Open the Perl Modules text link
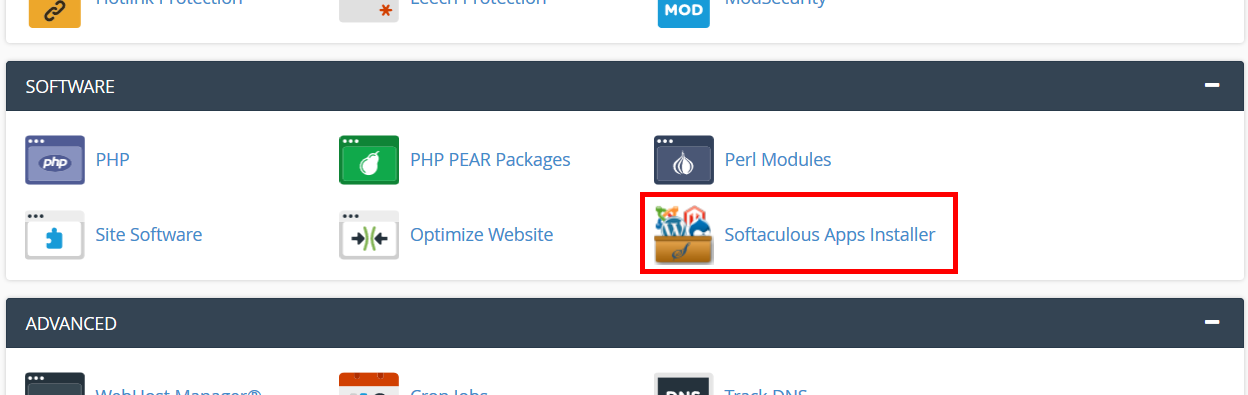This screenshot has height=395, width=1248. point(778,160)
